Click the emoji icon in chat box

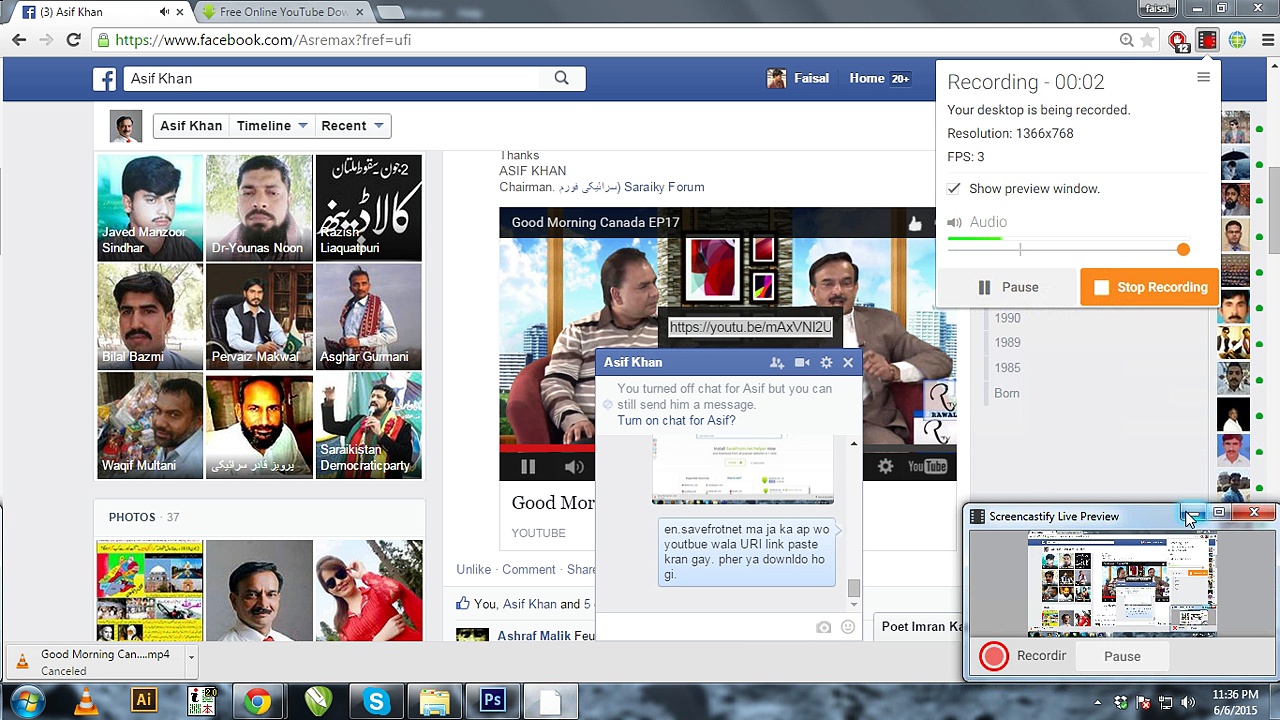coord(848,627)
